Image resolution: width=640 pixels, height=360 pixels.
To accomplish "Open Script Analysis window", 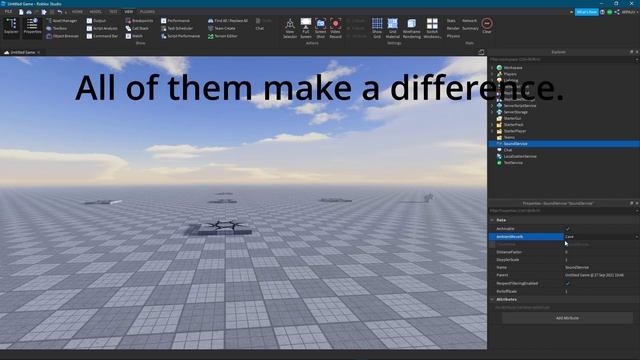I will tap(102, 28).
